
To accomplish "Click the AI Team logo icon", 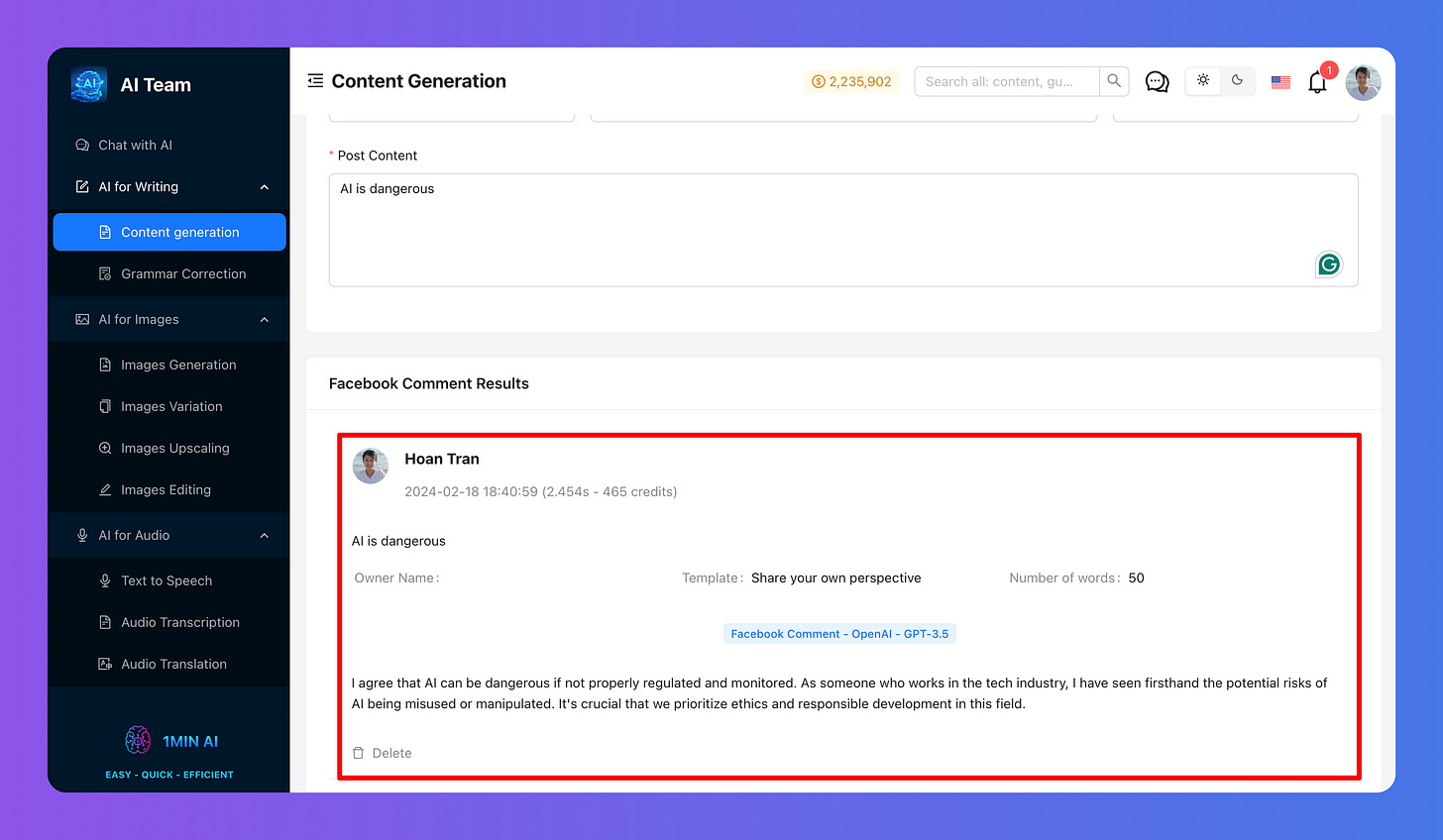I will click(x=89, y=84).
